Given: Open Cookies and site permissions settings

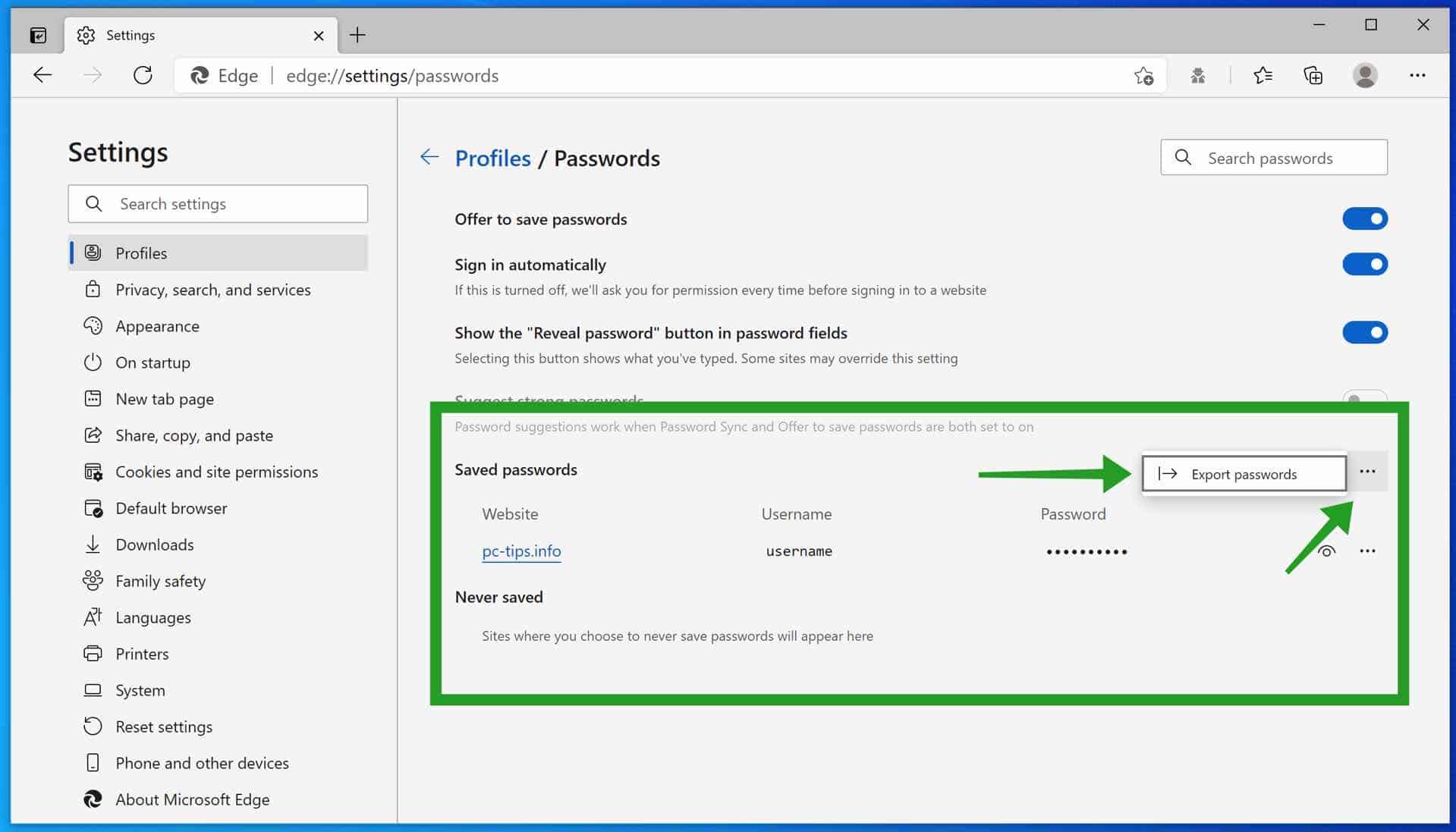Looking at the screenshot, I should click(218, 472).
